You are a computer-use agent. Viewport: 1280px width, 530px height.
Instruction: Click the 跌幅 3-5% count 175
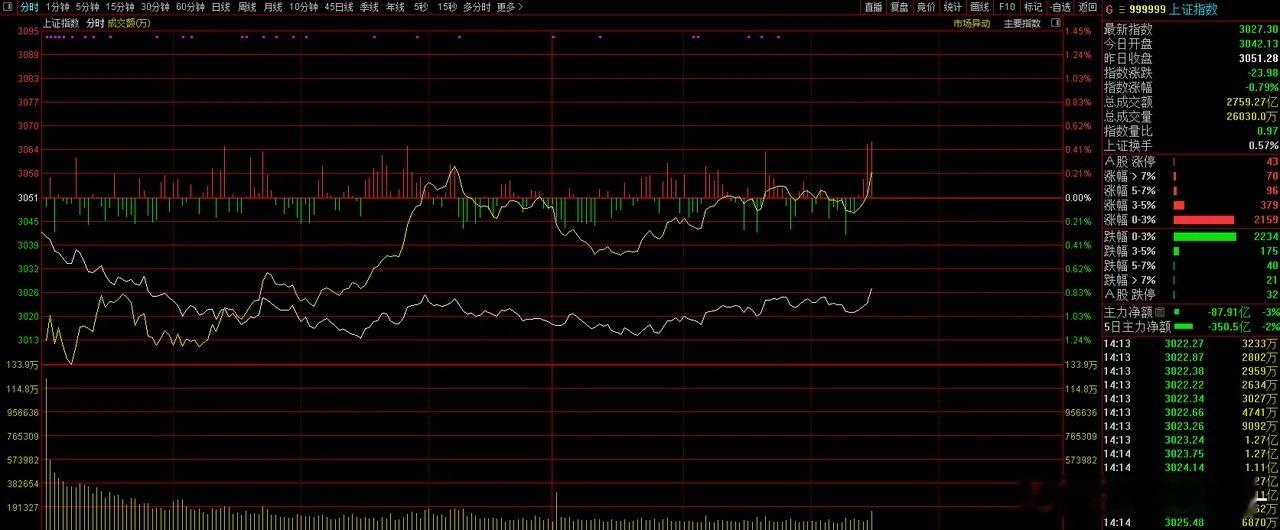(x=1269, y=251)
